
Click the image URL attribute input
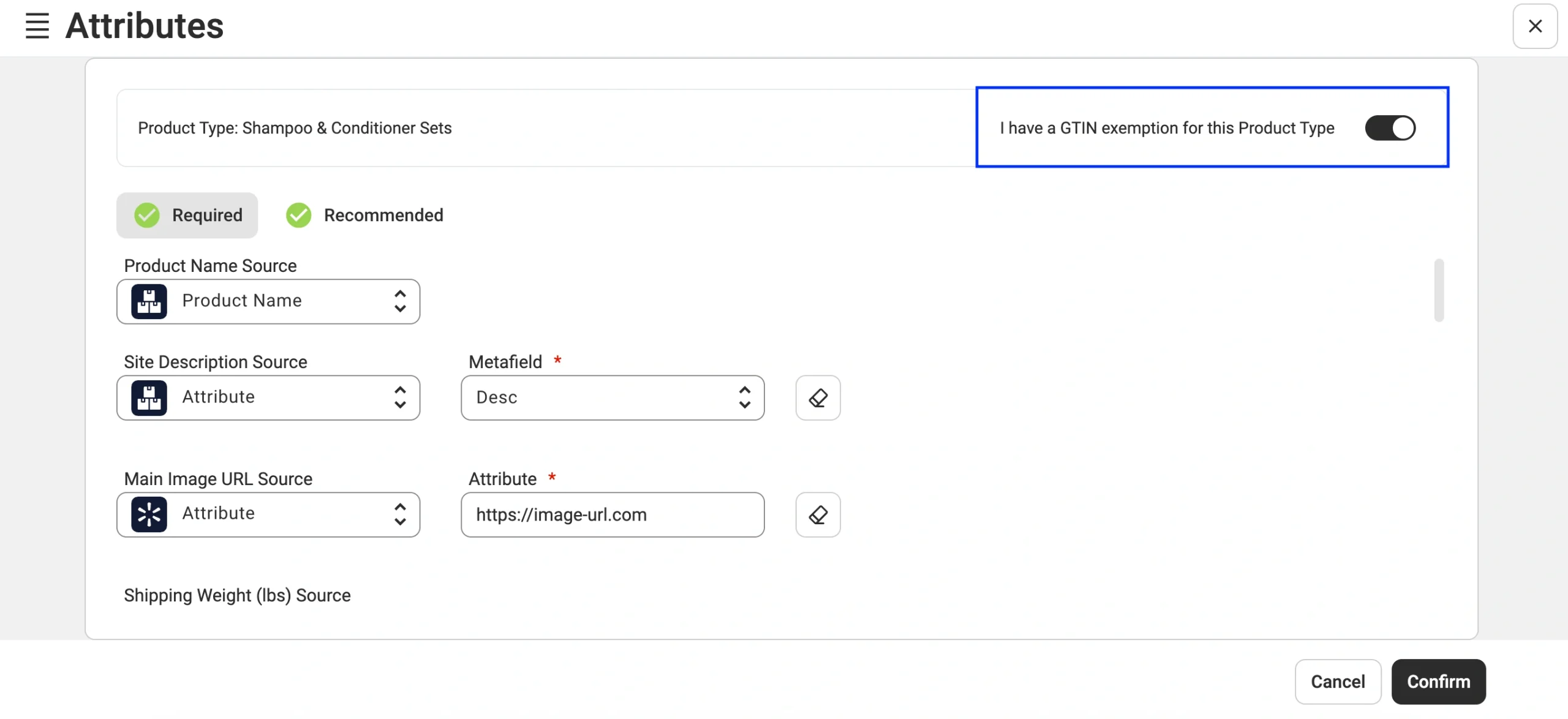(612, 515)
